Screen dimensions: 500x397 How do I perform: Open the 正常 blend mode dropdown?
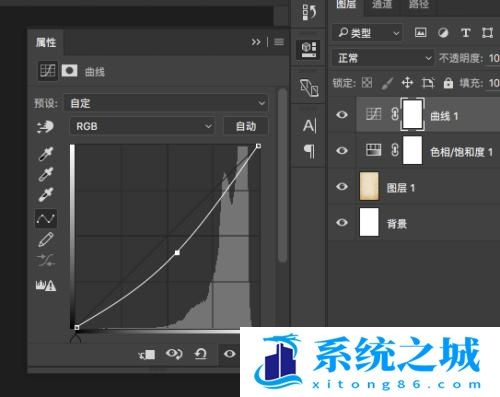[383, 58]
